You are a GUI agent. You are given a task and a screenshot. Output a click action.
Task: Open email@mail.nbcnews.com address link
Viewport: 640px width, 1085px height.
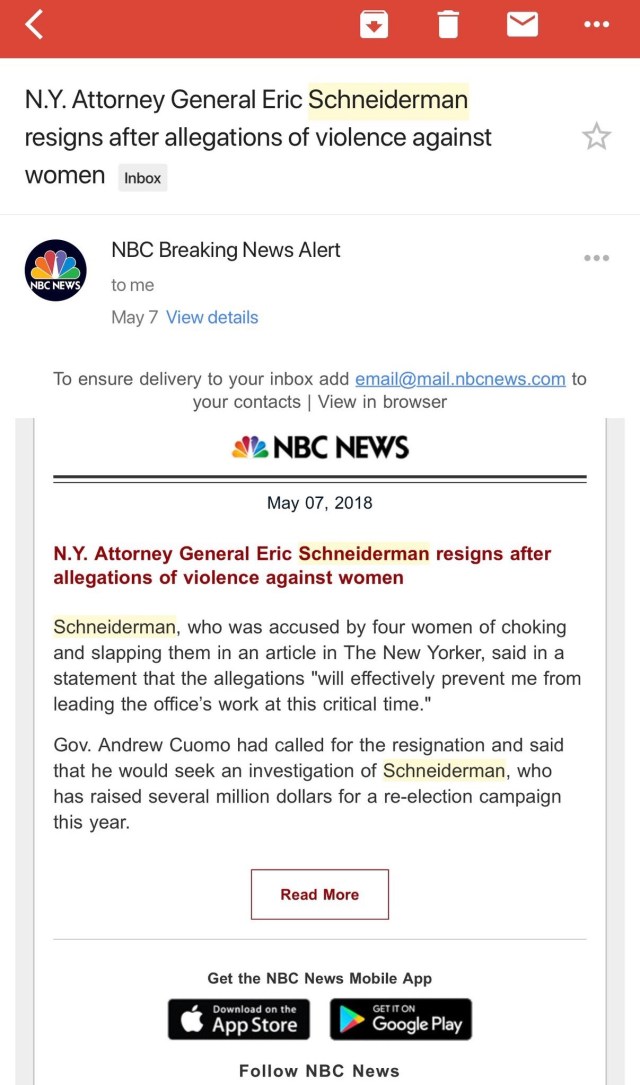click(460, 379)
